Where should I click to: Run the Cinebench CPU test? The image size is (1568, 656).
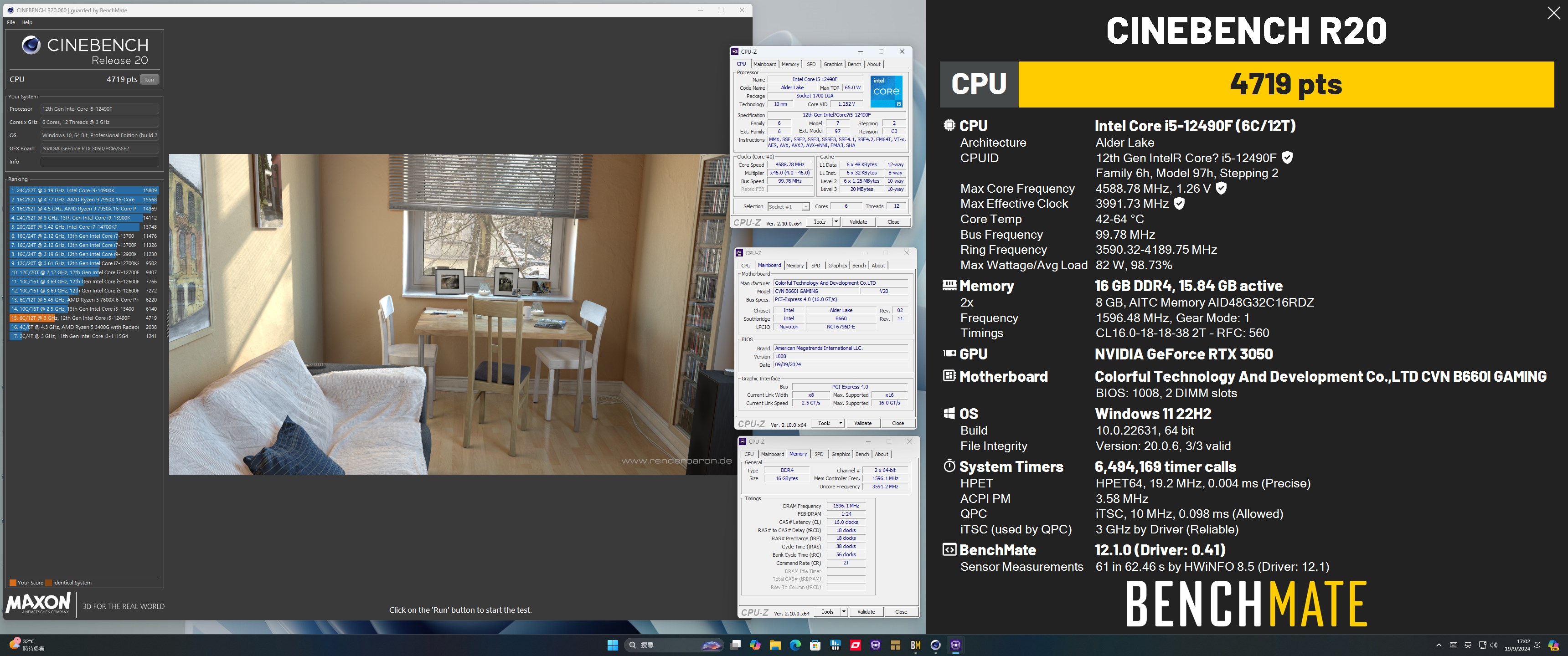(x=149, y=79)
